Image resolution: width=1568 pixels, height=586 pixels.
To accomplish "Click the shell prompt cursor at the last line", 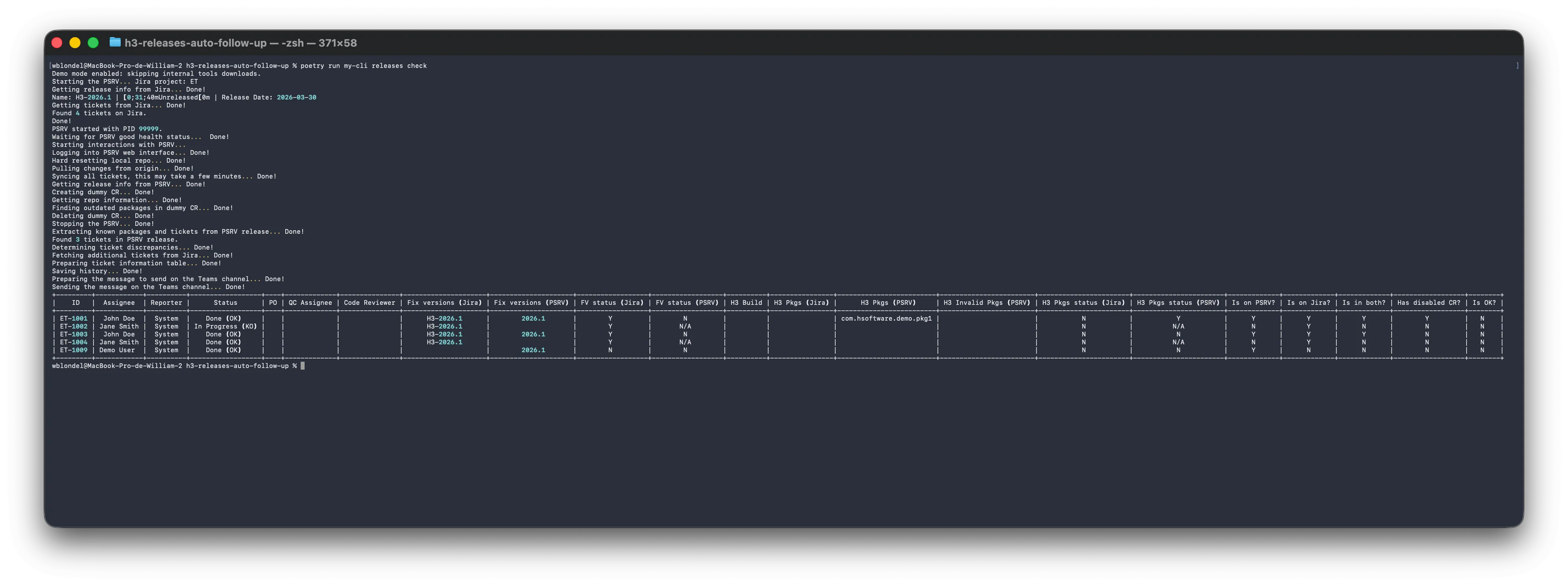I will pos(303,366).
